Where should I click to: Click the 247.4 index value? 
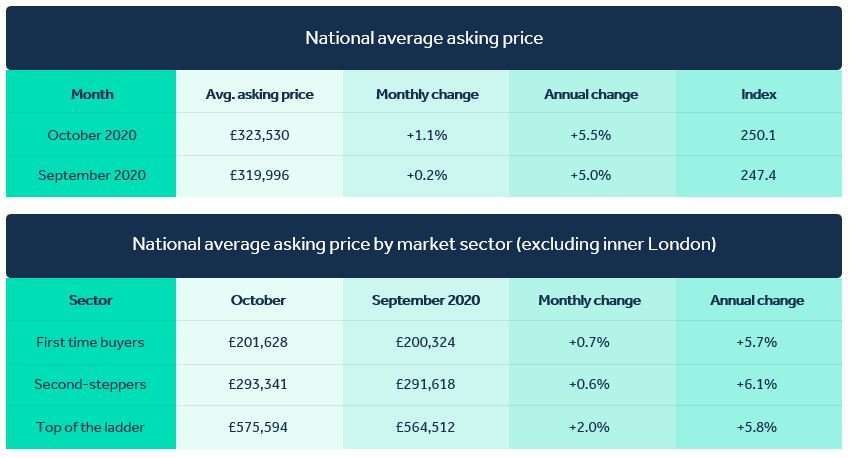click(x=758, y=175)
